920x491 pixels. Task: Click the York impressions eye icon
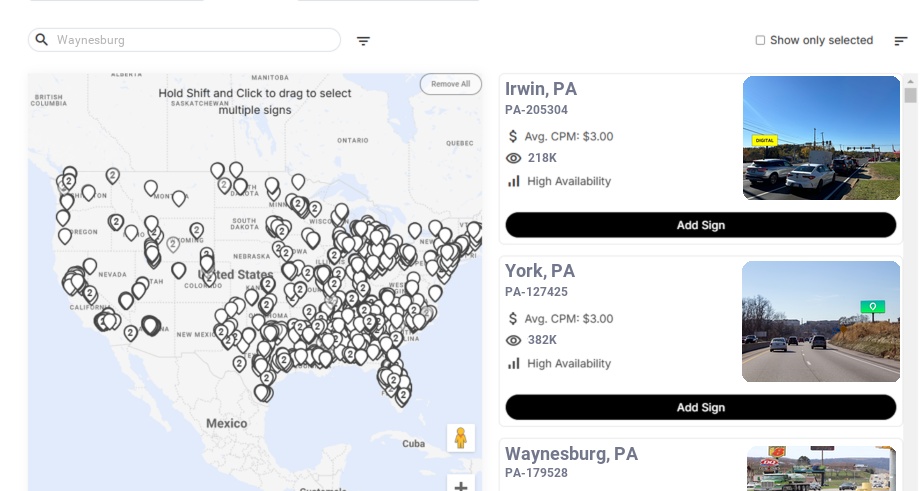[514, 340]
